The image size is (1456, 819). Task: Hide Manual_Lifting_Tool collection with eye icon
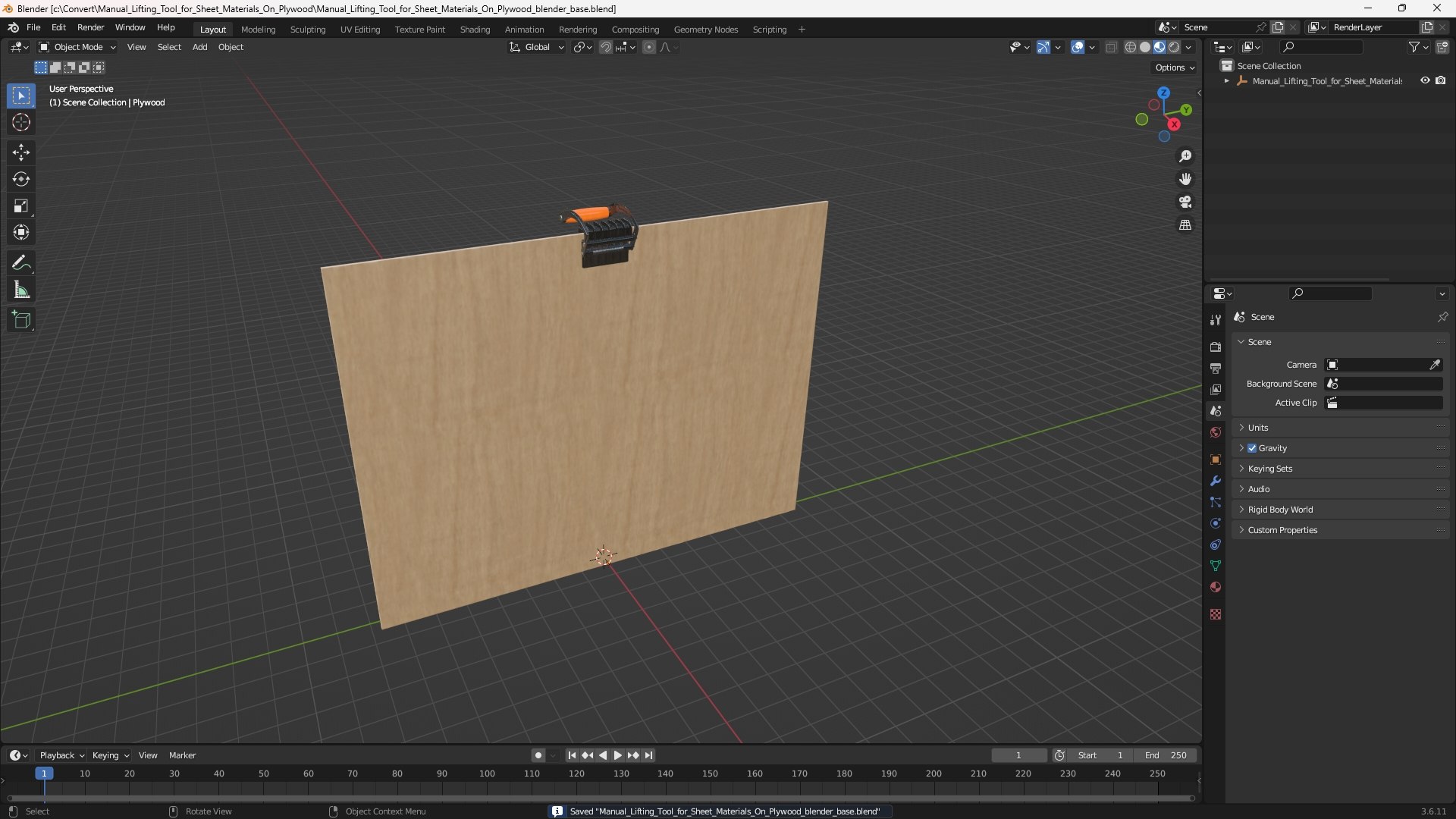tap(1425, 80)
